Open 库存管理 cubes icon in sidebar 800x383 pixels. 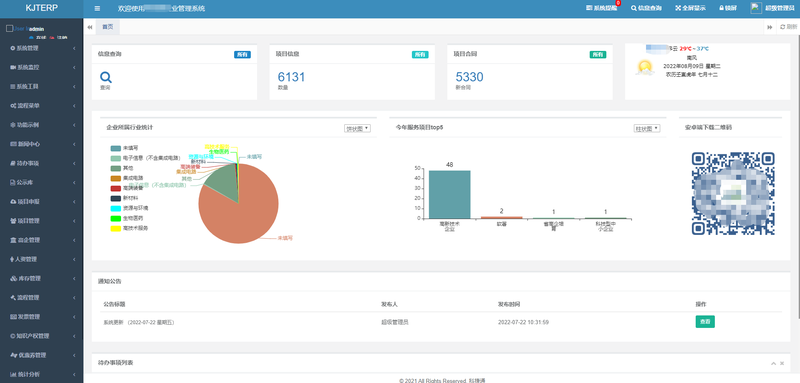coord(12,278)
